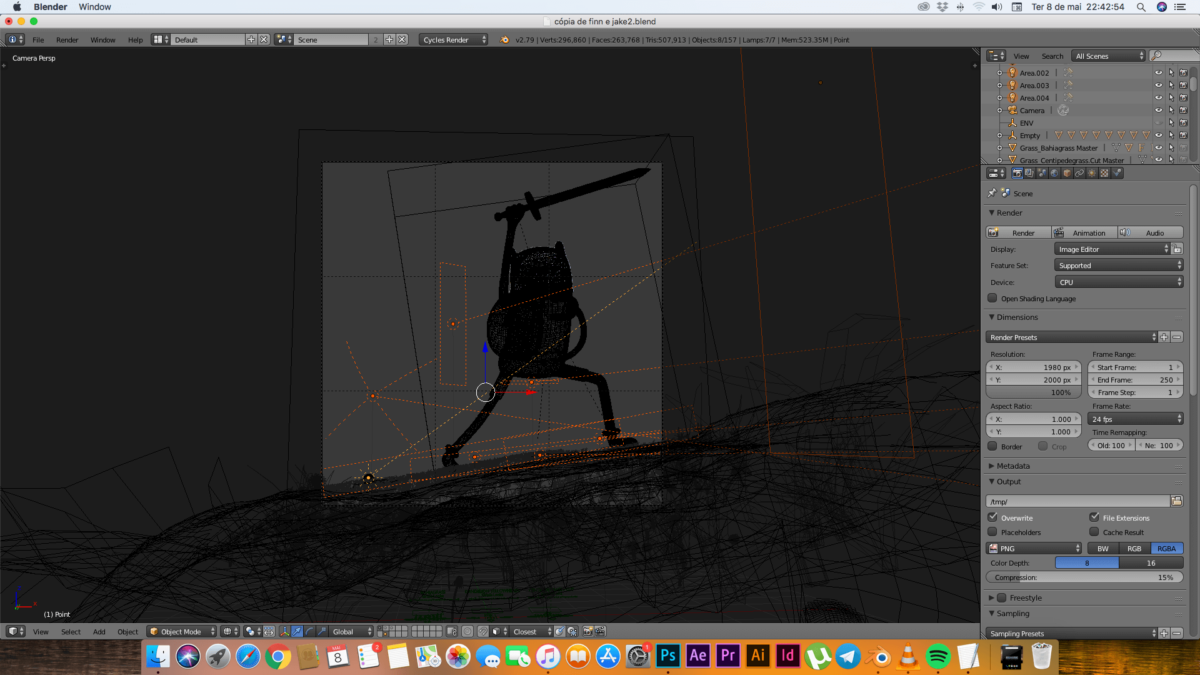Click the Render Layers properties icon

[x=1029, y=173]
